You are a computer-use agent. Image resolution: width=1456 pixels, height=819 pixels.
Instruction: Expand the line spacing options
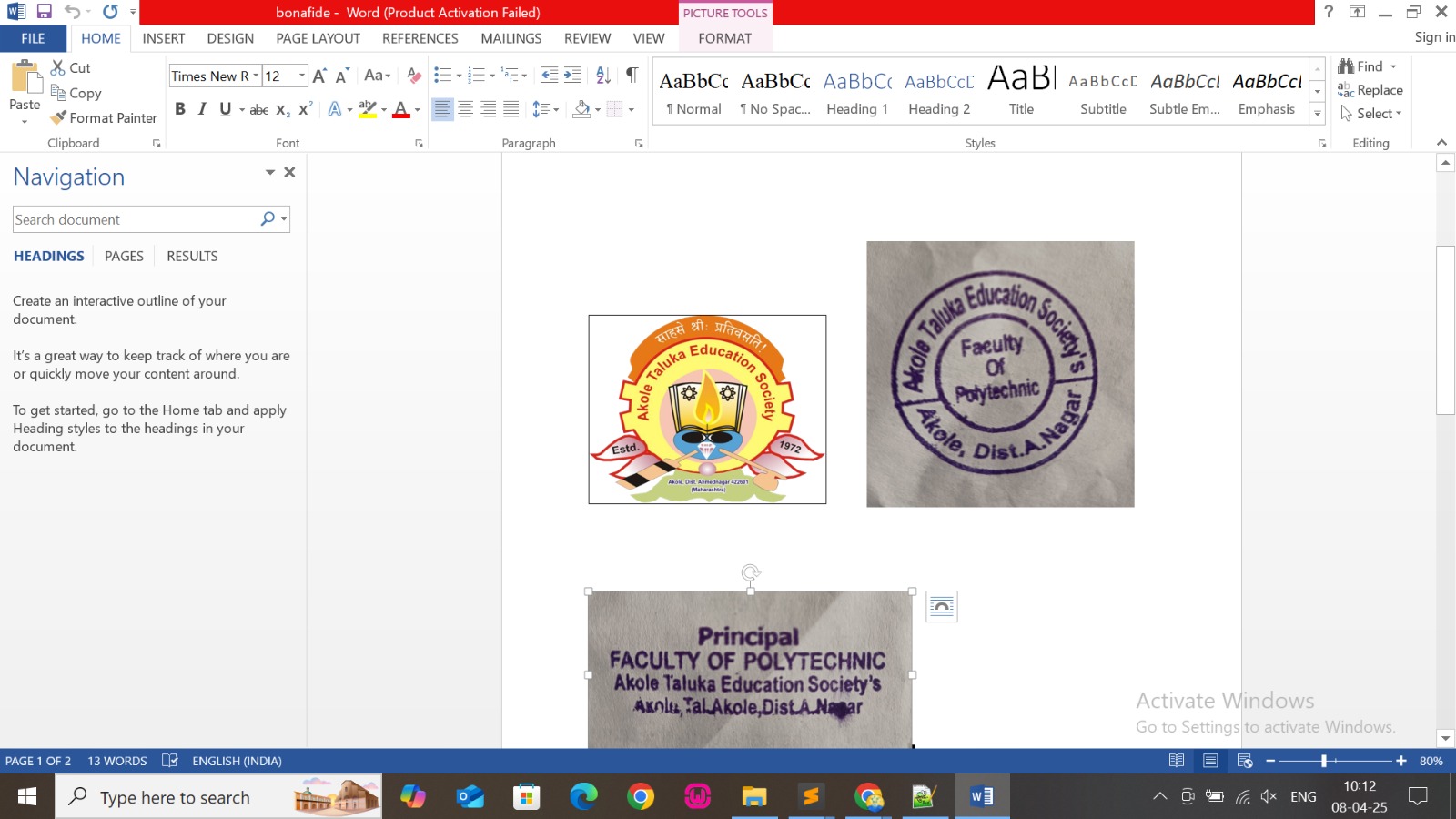click(x=552, y=109)
